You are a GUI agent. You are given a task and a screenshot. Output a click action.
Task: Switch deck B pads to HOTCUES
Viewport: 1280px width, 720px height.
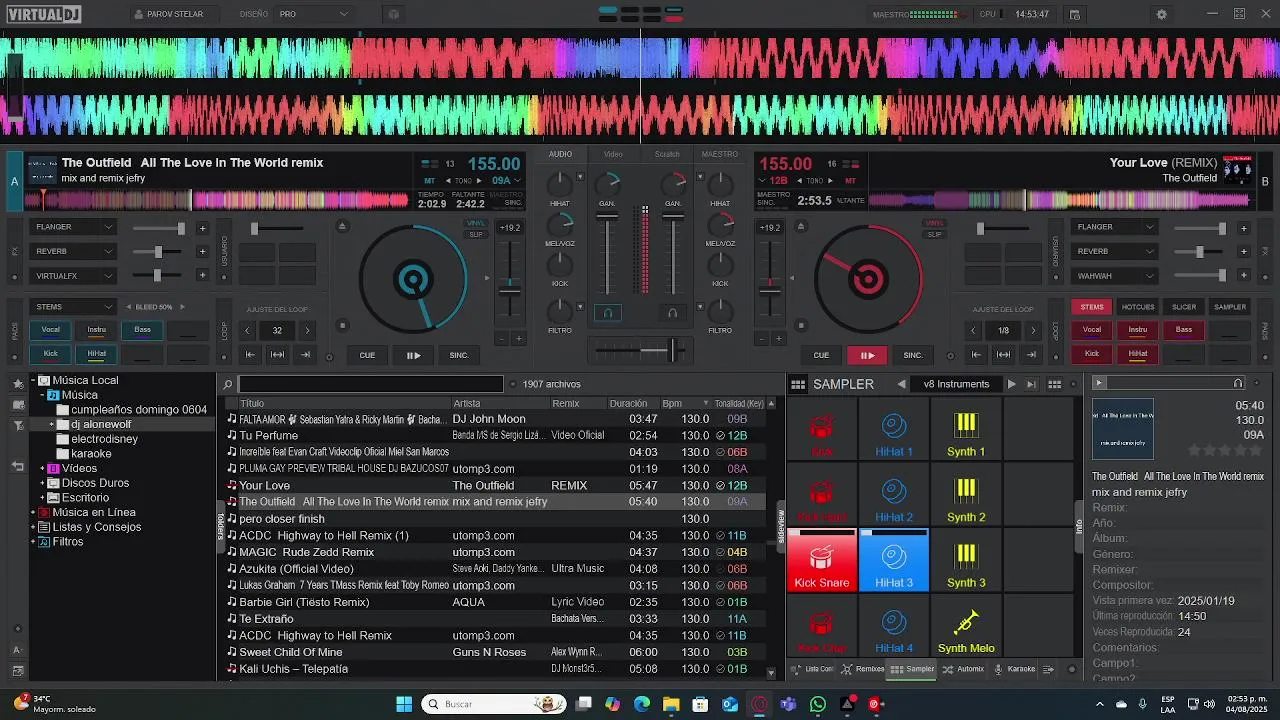click(1138, 307)
